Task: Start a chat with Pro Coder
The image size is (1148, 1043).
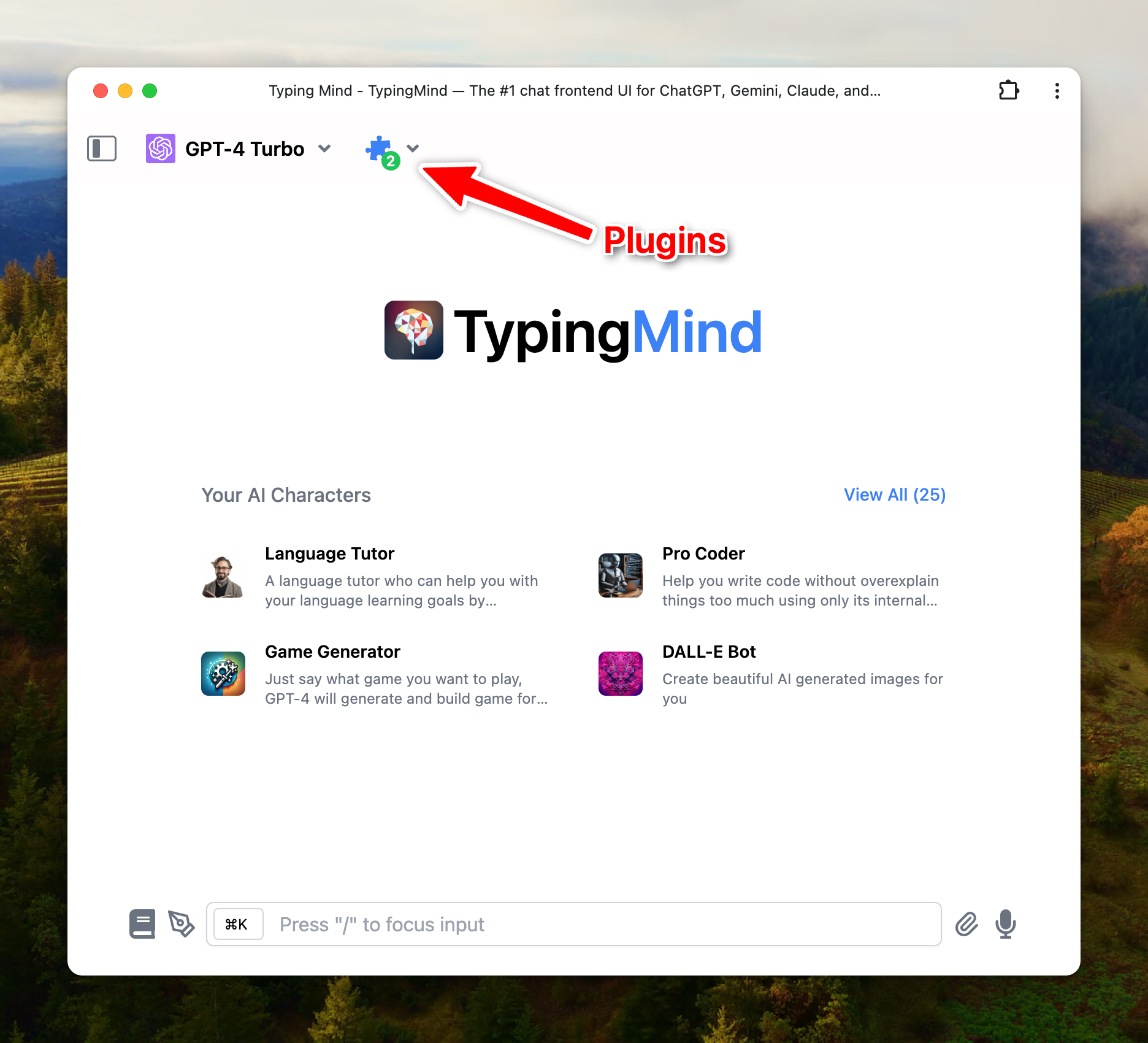Action: [703, 553]
